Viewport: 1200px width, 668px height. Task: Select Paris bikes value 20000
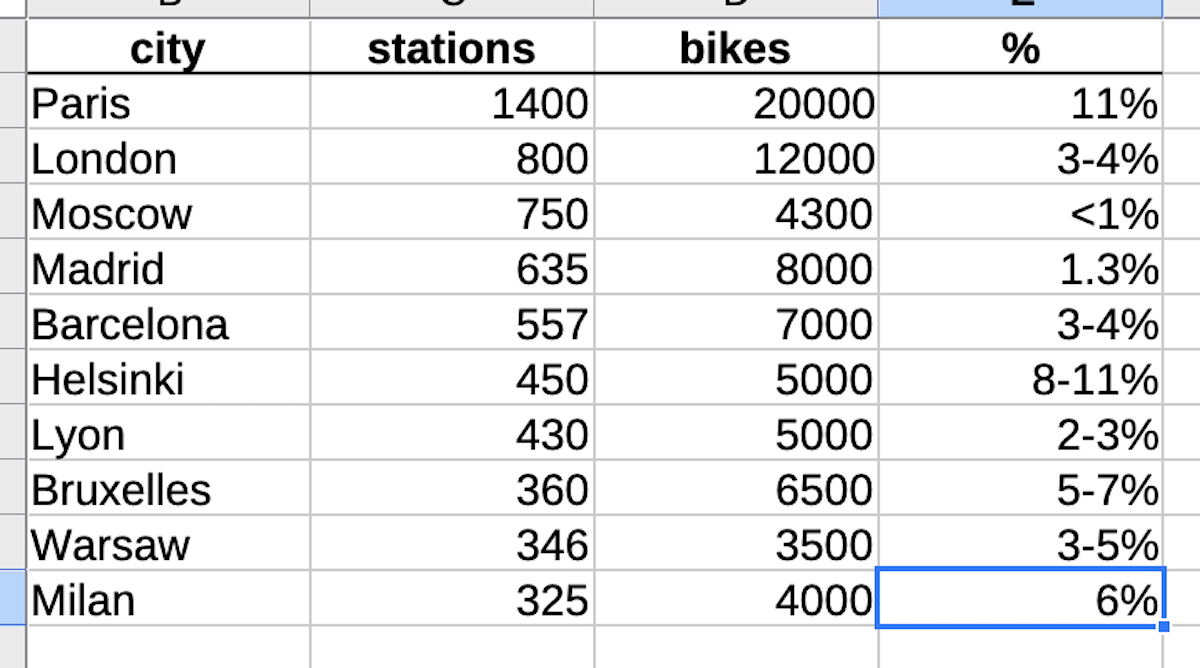[x=736, y=101]
